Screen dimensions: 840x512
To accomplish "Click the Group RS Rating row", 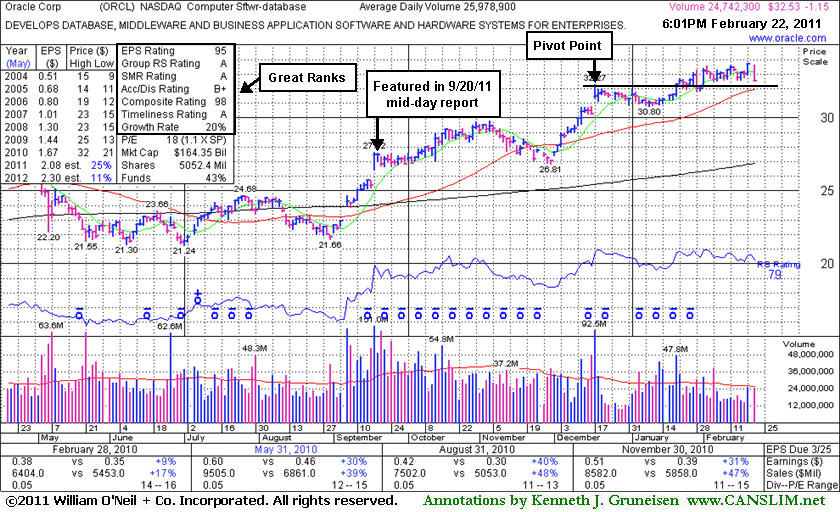I will pos(174,63).
